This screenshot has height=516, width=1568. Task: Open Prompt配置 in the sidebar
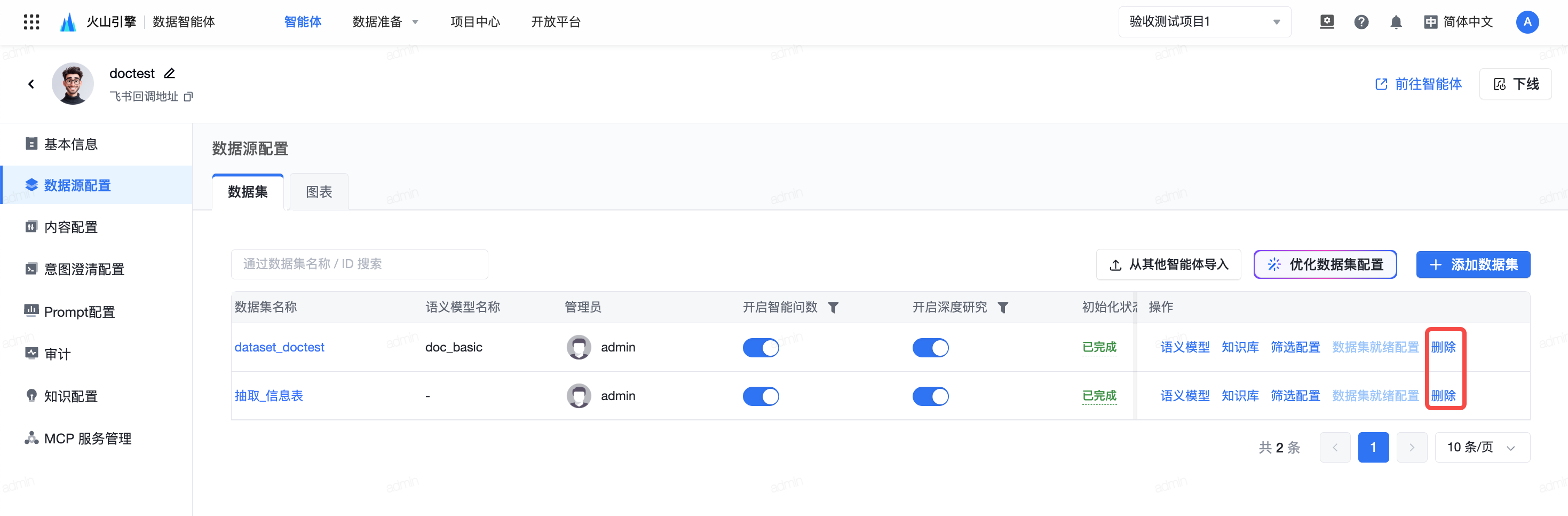pyautogui.click(x=79, y=311)
